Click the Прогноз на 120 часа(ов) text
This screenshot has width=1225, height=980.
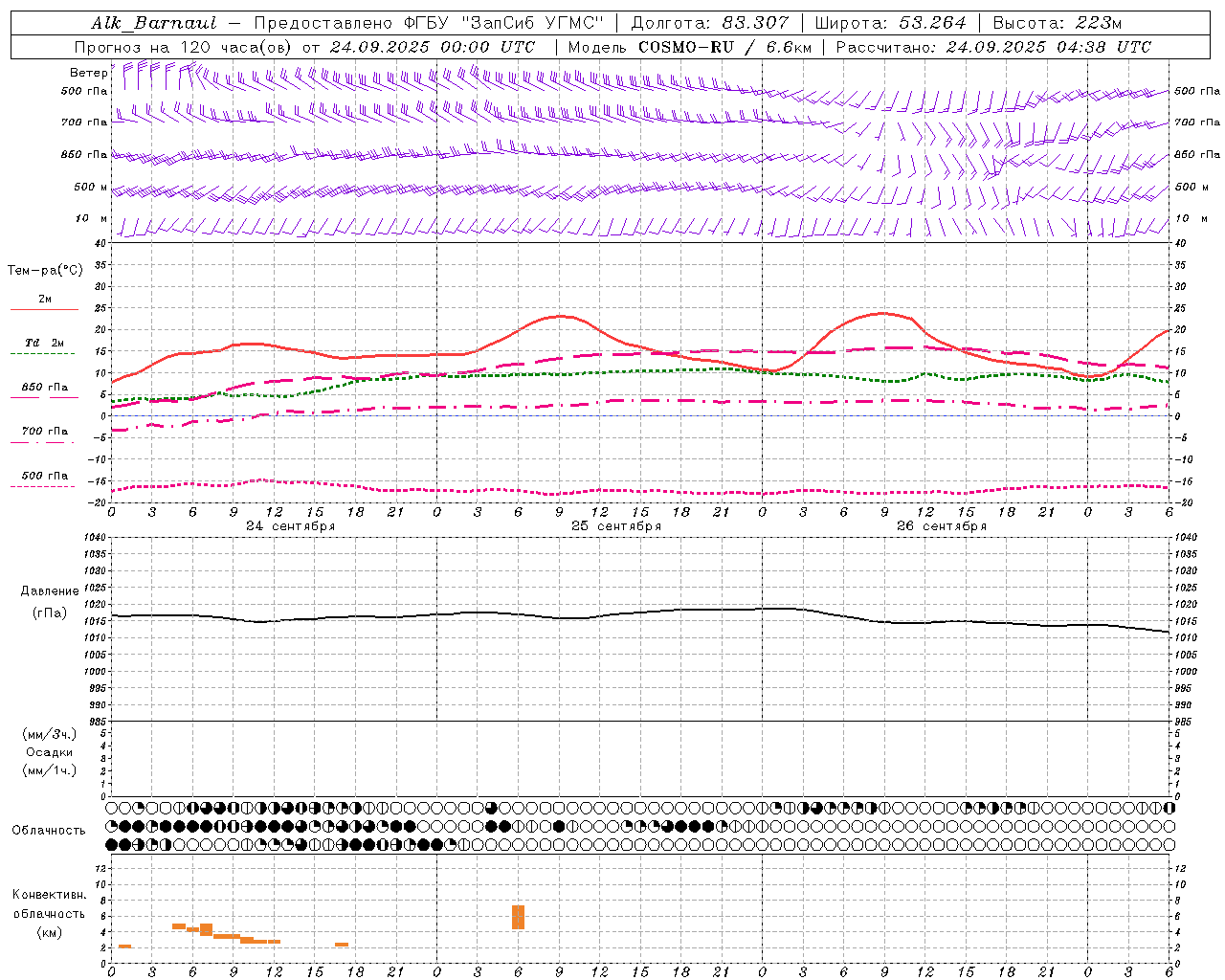point(184,47)
